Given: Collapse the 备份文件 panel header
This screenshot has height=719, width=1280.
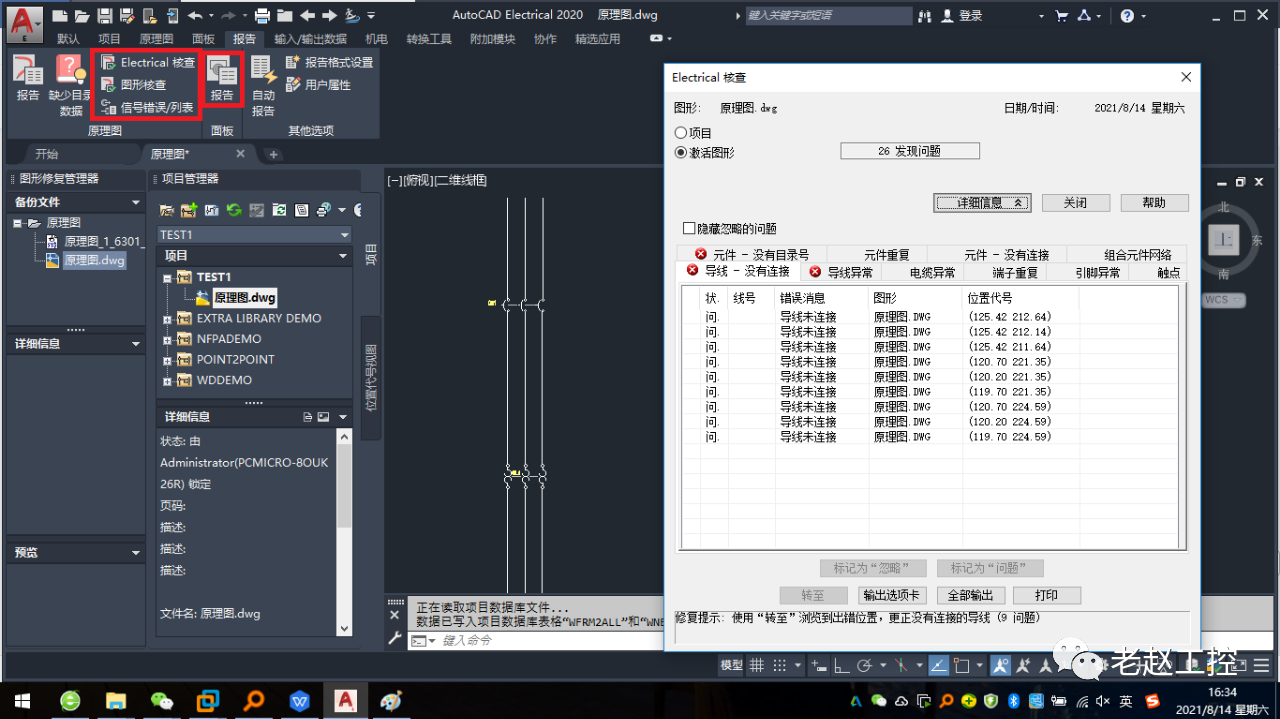Looking at the screenshot, I should [77, 202].
